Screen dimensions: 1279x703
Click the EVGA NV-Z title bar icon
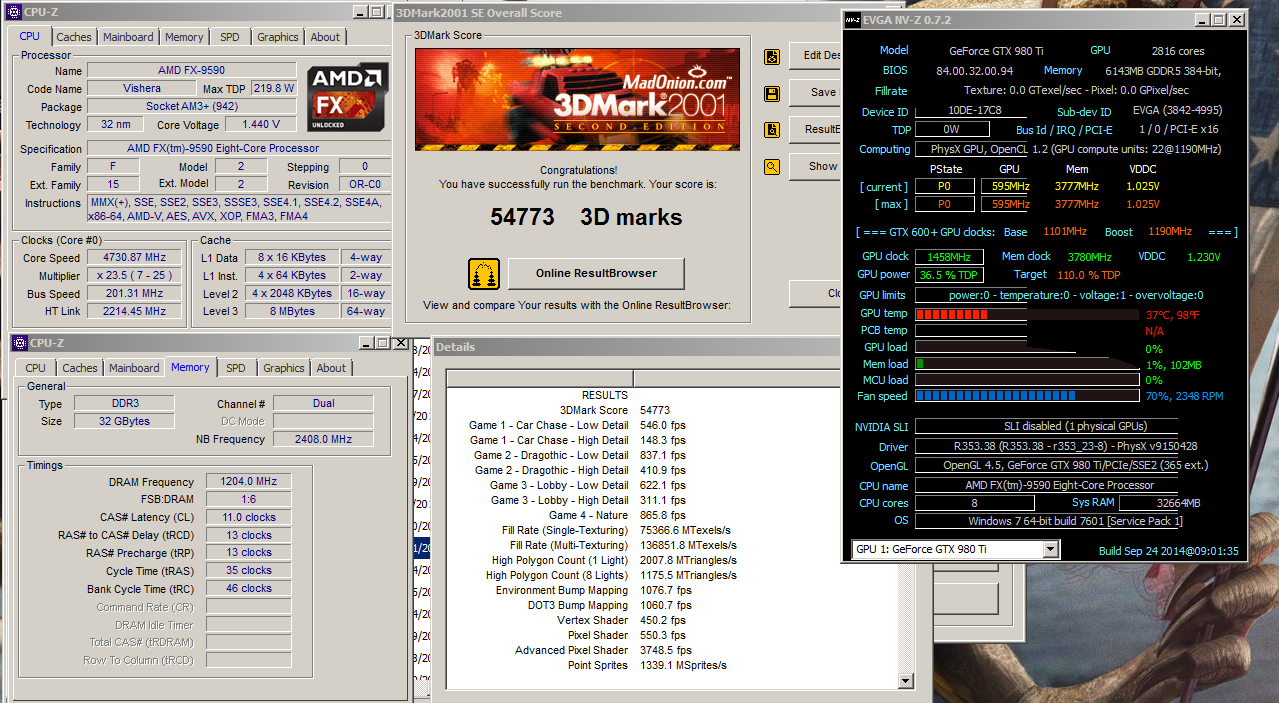[853, 20]
